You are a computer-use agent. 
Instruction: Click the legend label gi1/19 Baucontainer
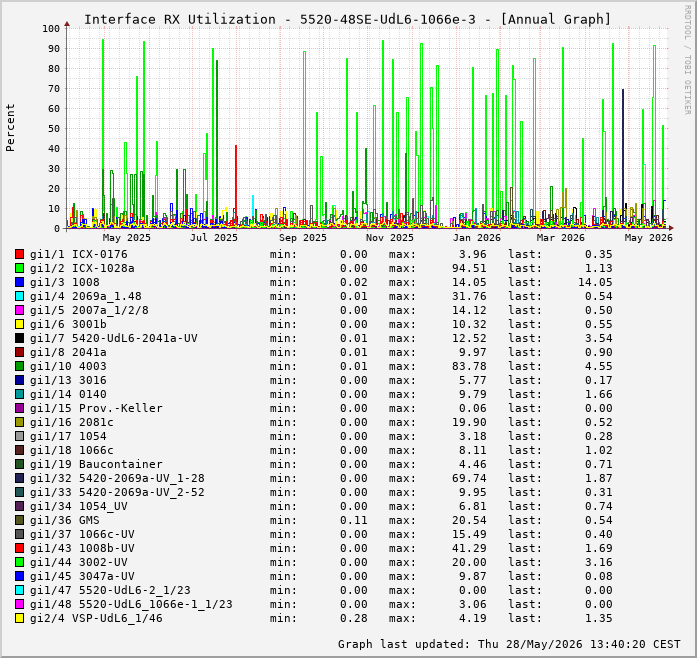96,464
